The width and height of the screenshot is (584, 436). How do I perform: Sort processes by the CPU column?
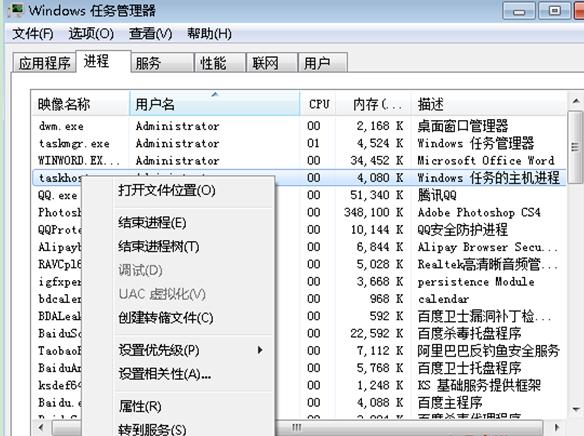318,104
